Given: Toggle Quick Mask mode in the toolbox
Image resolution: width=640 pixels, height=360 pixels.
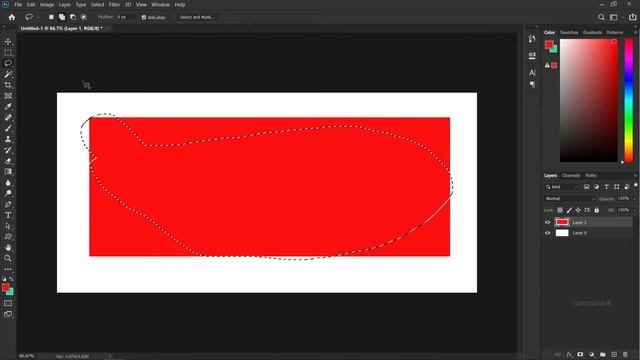Looking at the screenshot, I should click(x=8, y=303).
